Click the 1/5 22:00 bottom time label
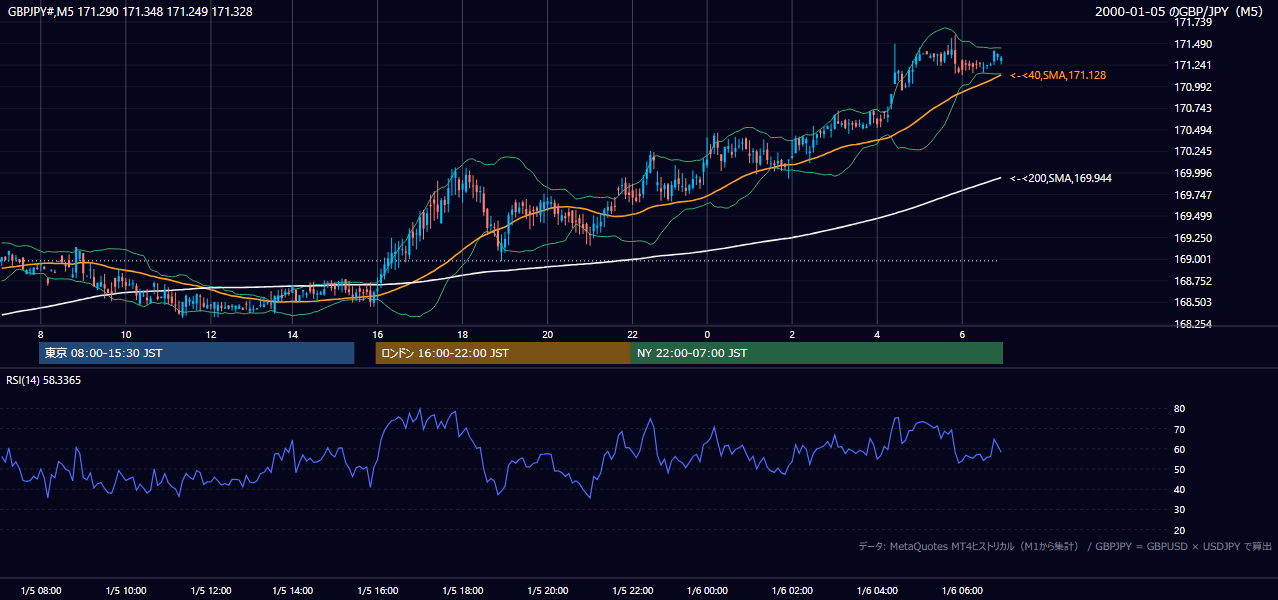 [632, 591]
